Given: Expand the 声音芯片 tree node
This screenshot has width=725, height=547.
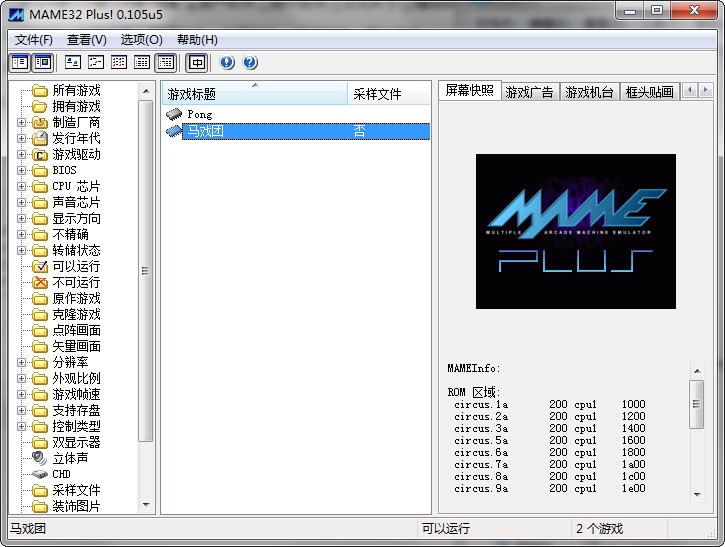Looking at the screenshot, I should tap(21, 203).
